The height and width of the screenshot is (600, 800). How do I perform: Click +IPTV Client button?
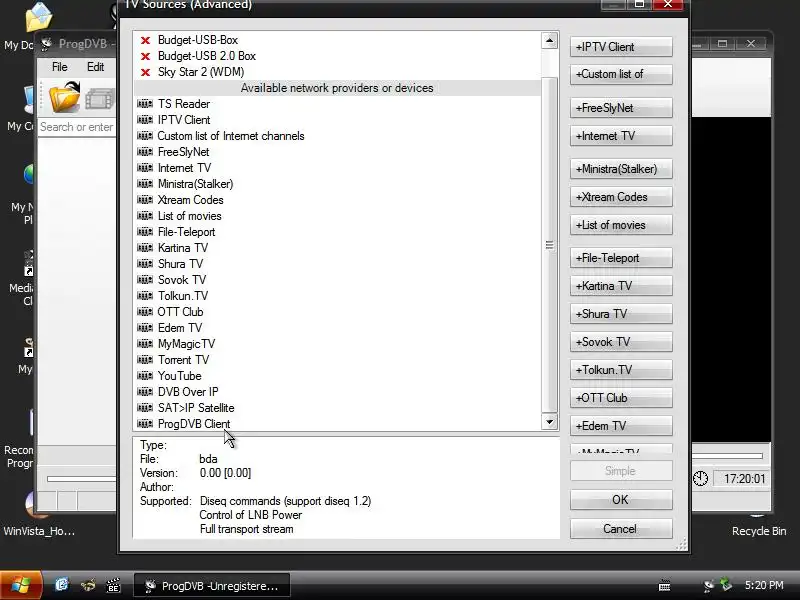pyautogui.click(x=621, y=47)
